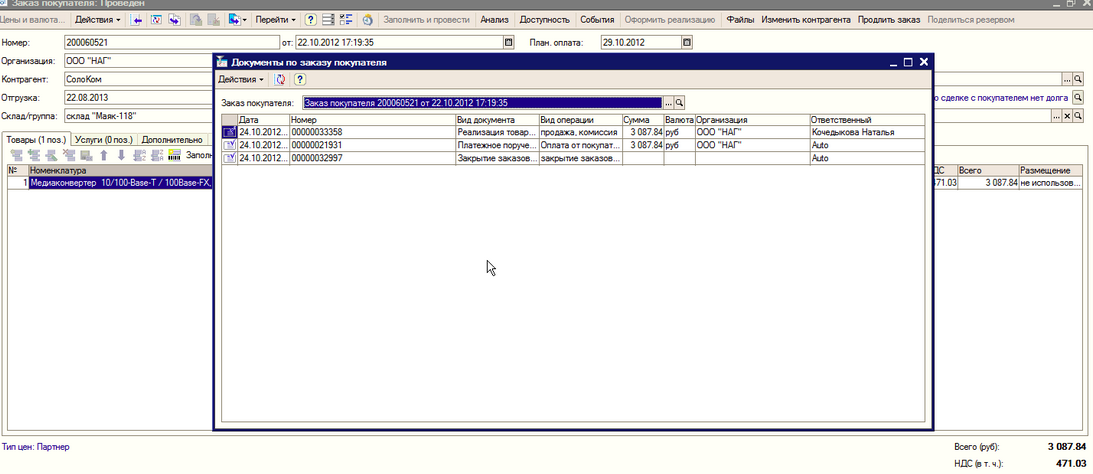1093x474 pixels.
Task: Open calendar picker next to План. оплата date
Action: 686,42
